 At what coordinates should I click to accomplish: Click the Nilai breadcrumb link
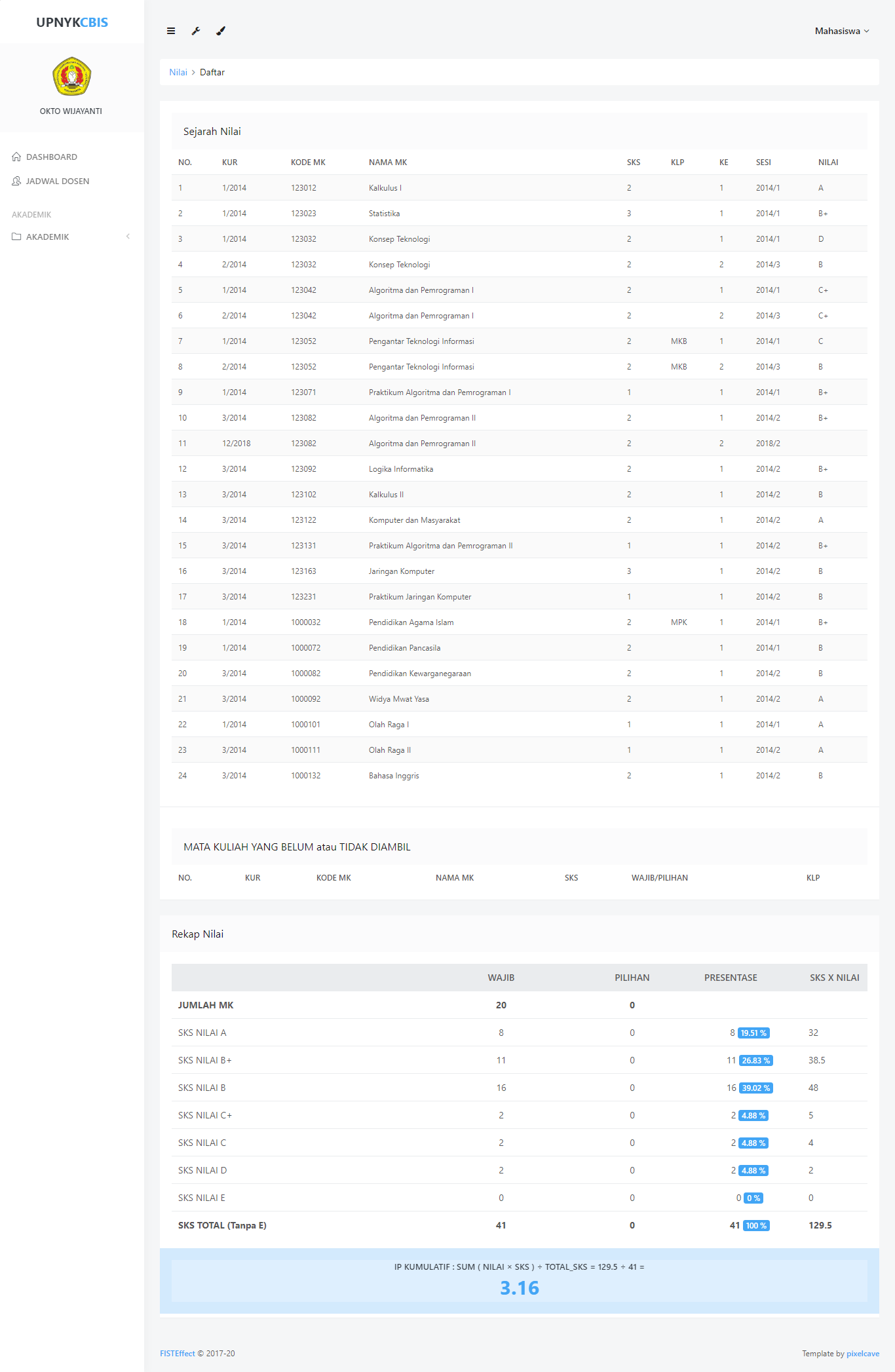coord(178,73)
